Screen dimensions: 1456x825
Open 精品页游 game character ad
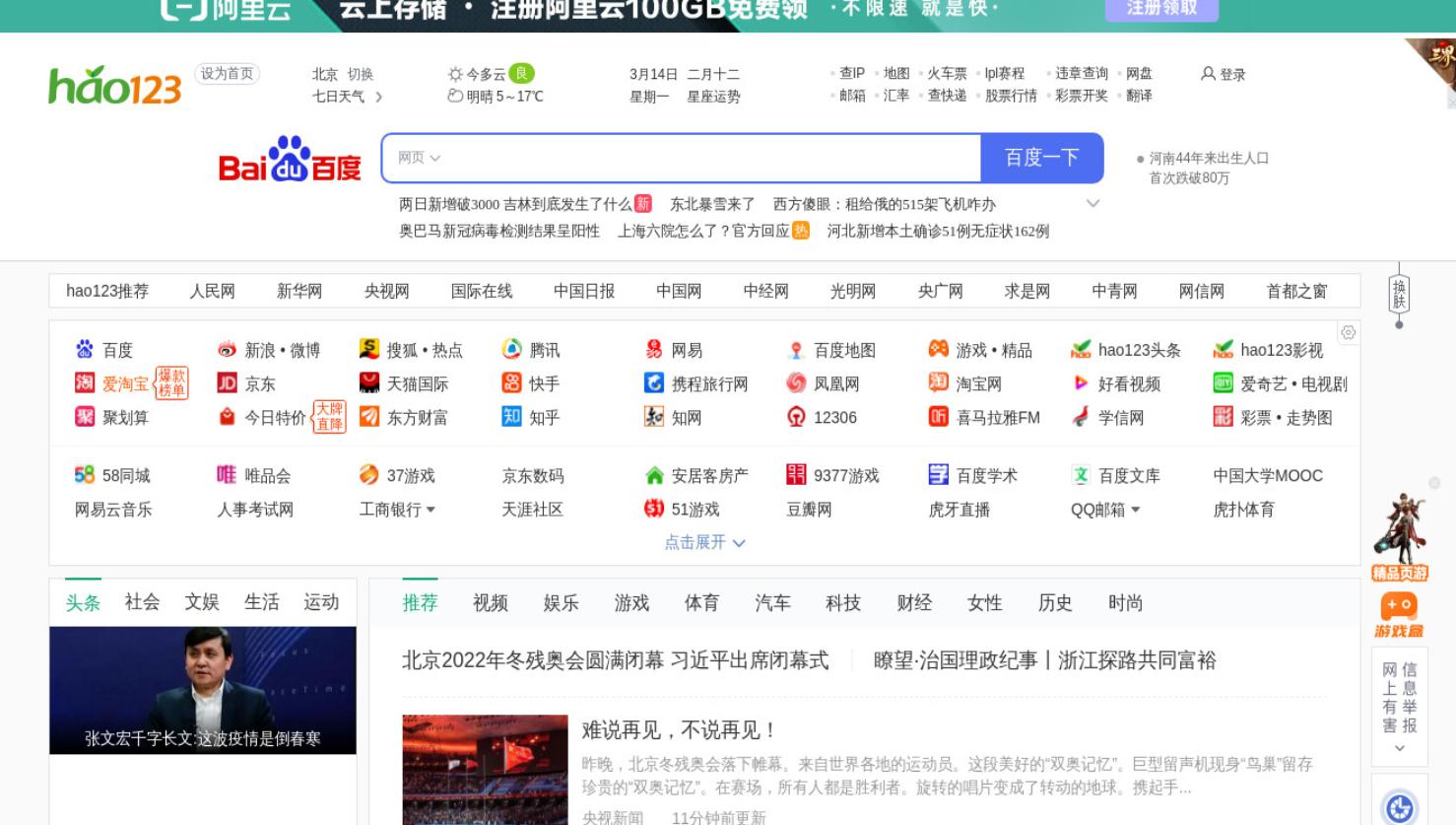1400,537
